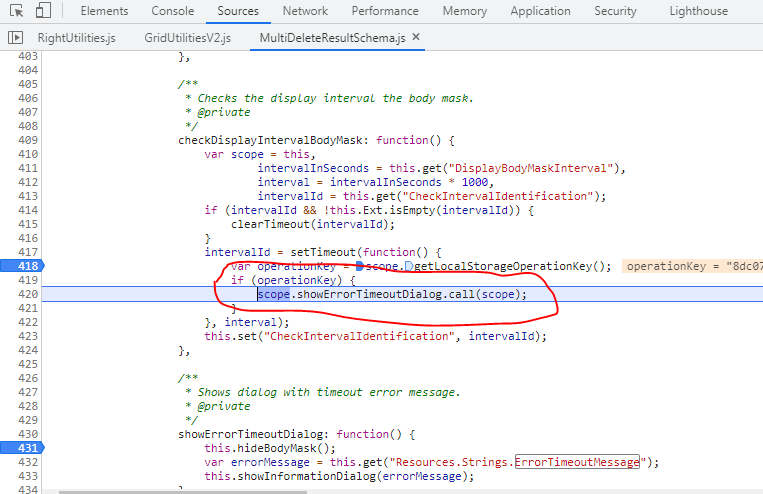Select the Sources tab
The width and height of the screenshot is (763, 494).
(238, 11)
